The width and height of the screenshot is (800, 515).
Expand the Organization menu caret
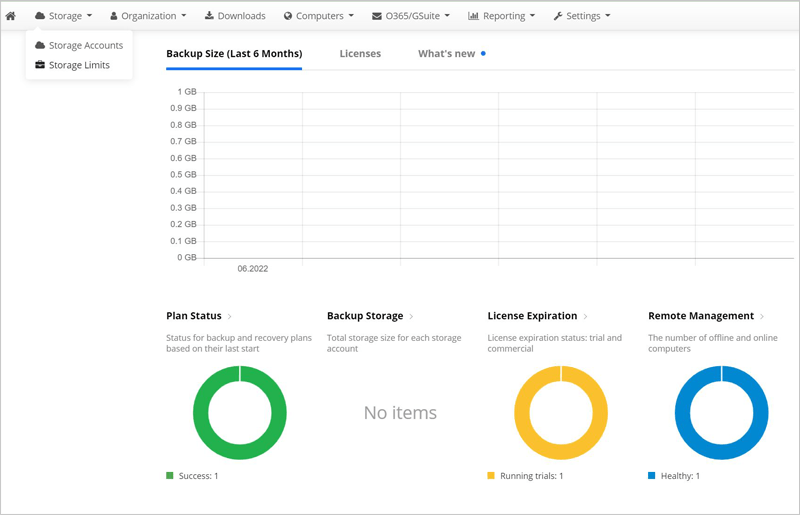pyautogui.click(x=184, y=16)
